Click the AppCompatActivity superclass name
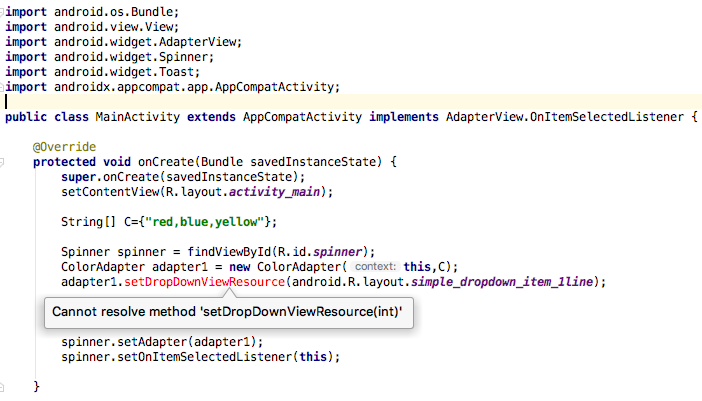702x401 pixels. [302, 117]
